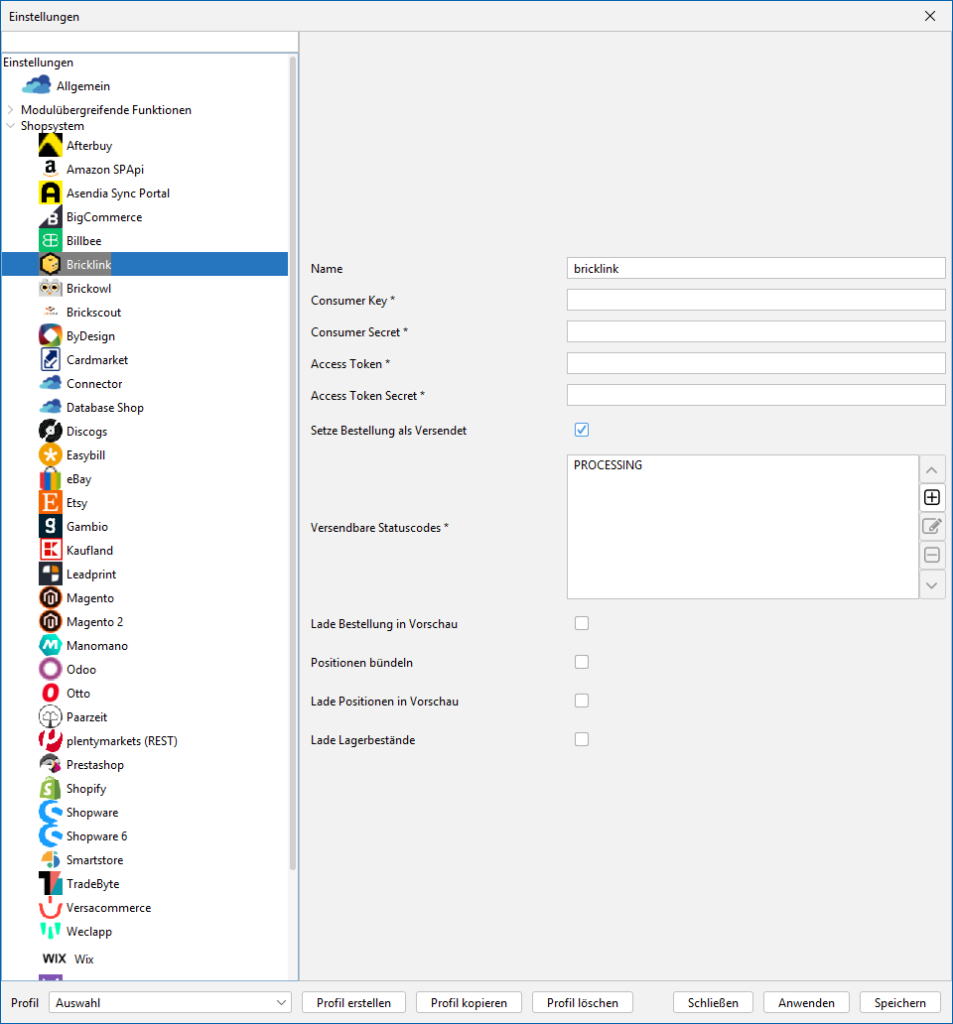
Task: Select Magento 2 in shop list
Action: point(94,622)
